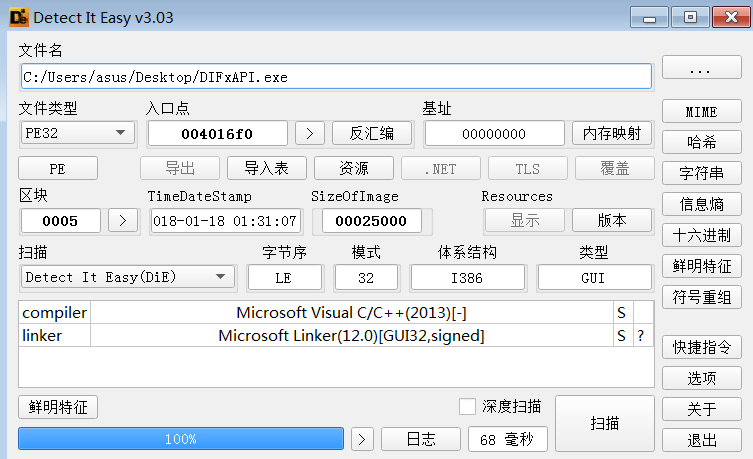Click the SizeOfImage field 00025000
753x459 pixels.
pyautogui.click(x=372, y=220)
